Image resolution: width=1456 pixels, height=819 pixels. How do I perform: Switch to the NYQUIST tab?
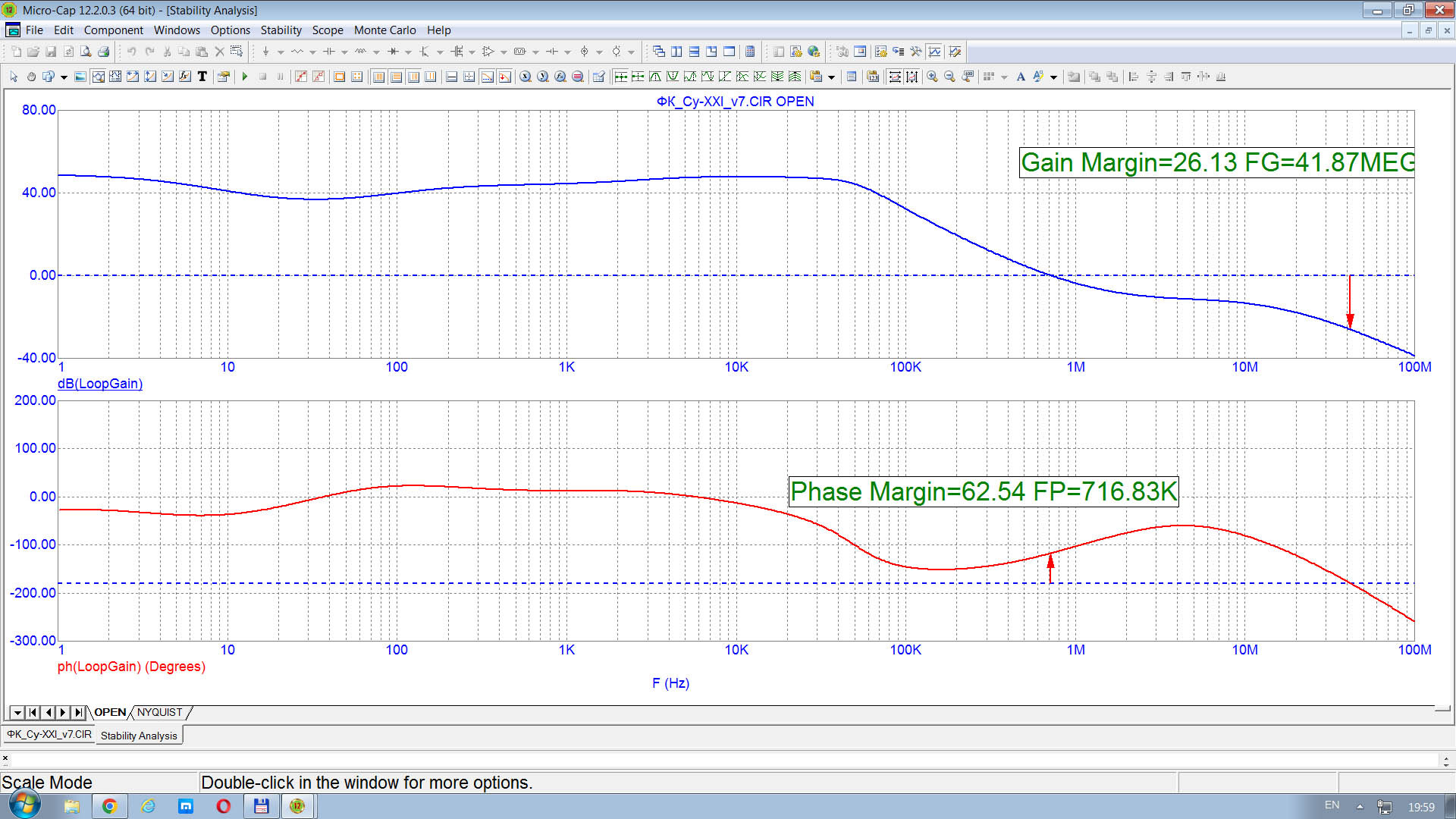tap(160, 712)
